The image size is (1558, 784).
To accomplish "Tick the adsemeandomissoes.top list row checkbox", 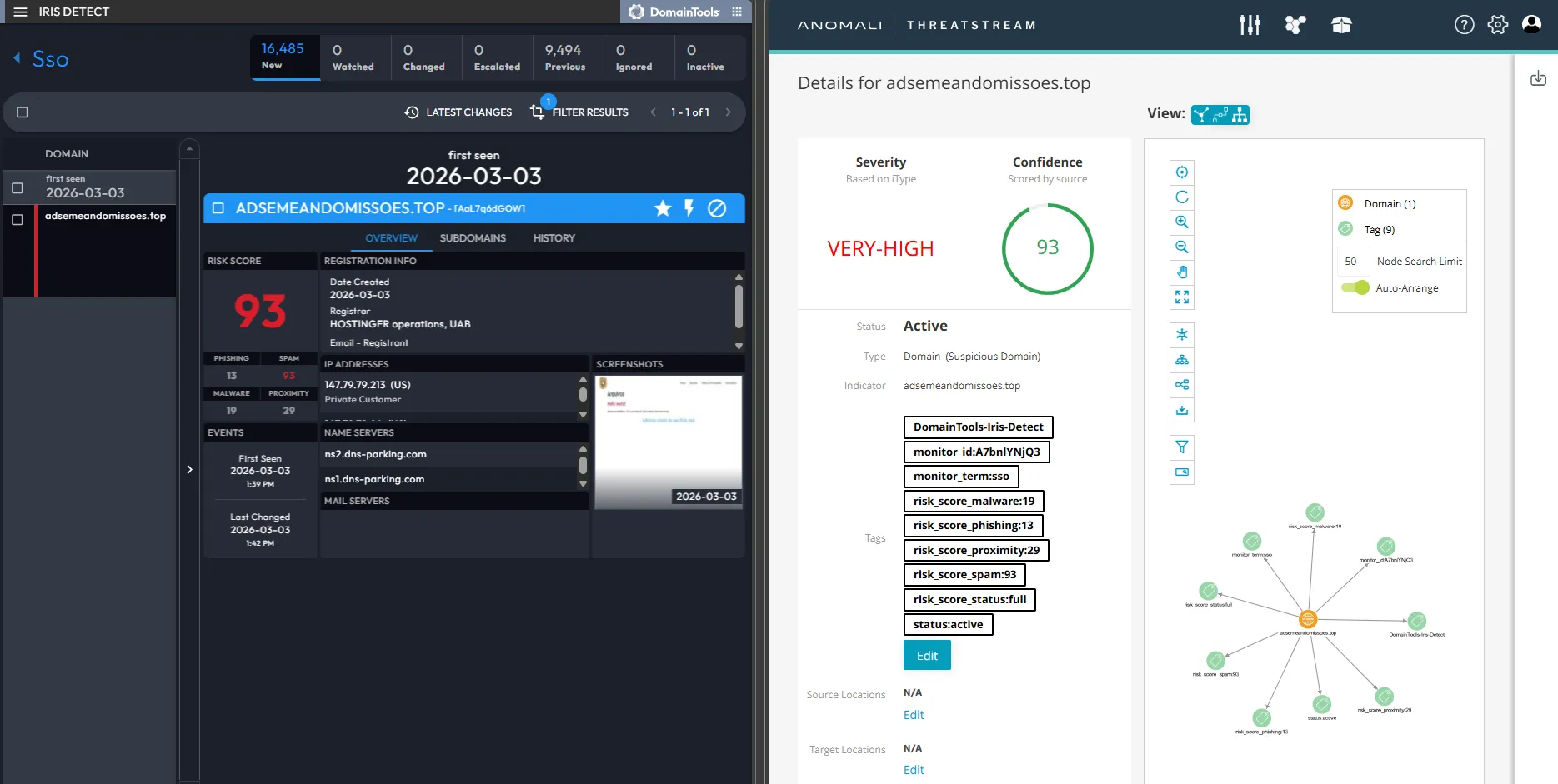I will (18, 220).
